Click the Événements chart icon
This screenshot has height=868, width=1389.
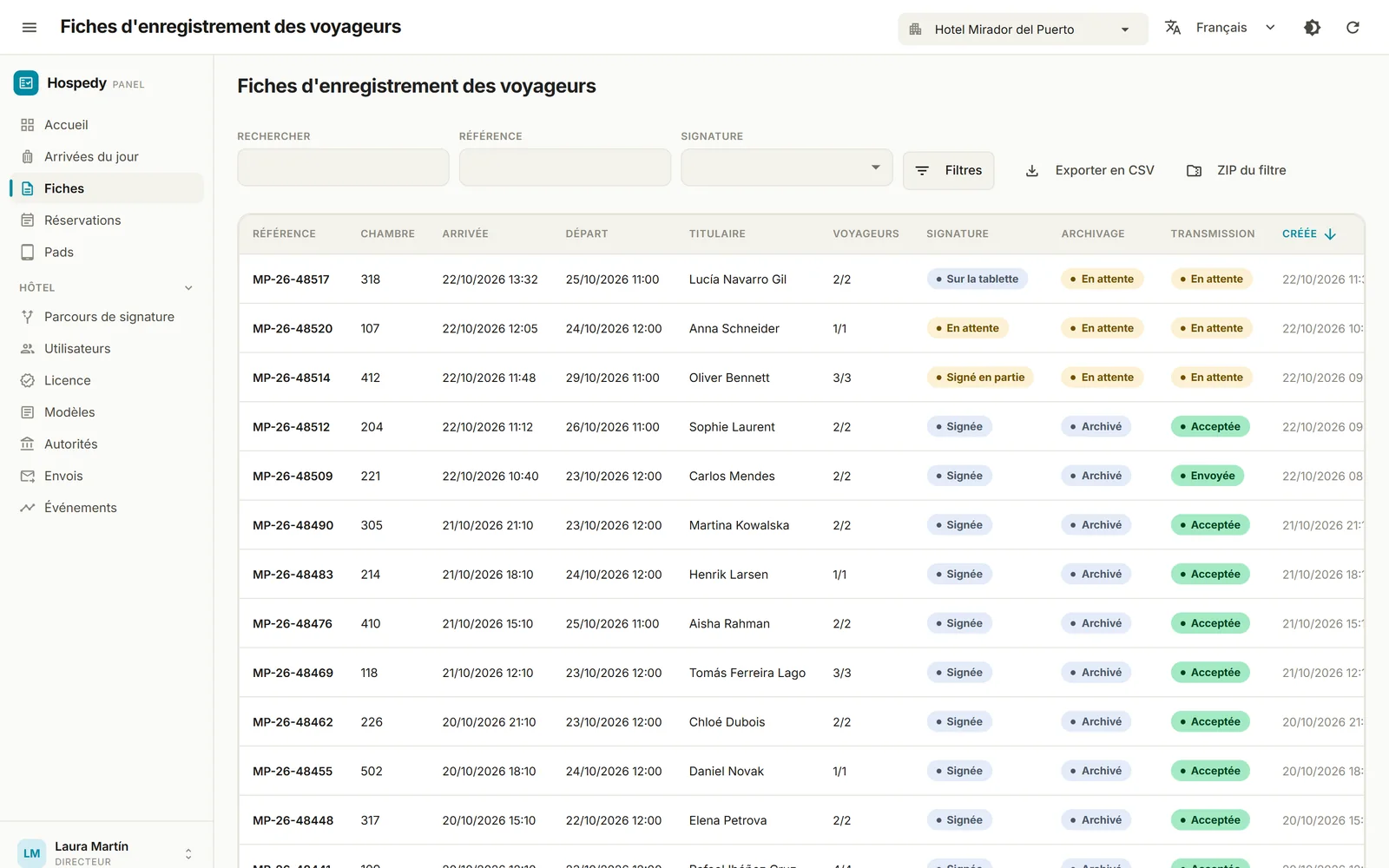(x=28, y=508)
